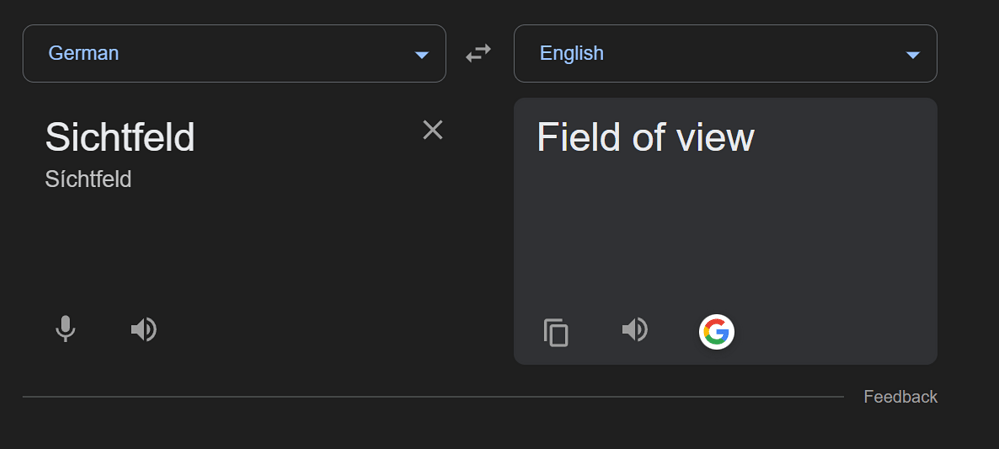The image size is (999, 449).
Task: Click the phonetic text "Síchtfeld"
Action: pyautogui.click(x=88, y=180)
